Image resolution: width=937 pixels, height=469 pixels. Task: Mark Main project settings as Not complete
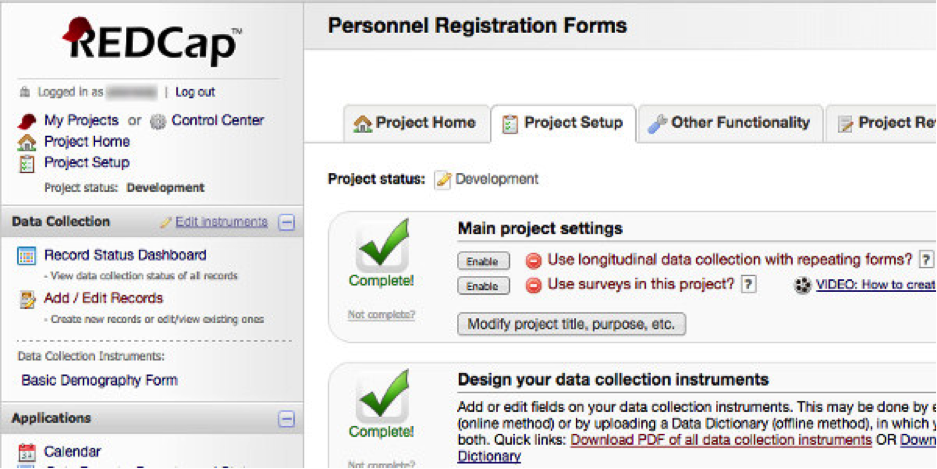(x=381, y=315)
